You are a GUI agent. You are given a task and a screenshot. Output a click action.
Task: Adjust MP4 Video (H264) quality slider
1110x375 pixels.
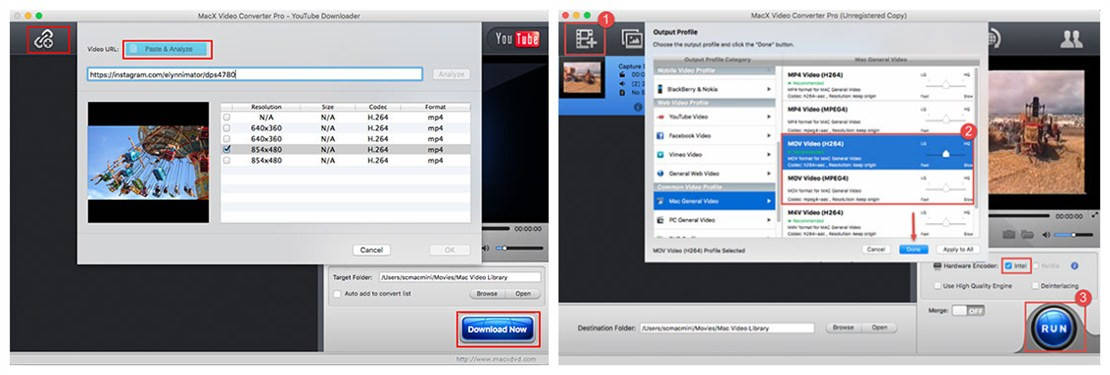coord(945,84)
